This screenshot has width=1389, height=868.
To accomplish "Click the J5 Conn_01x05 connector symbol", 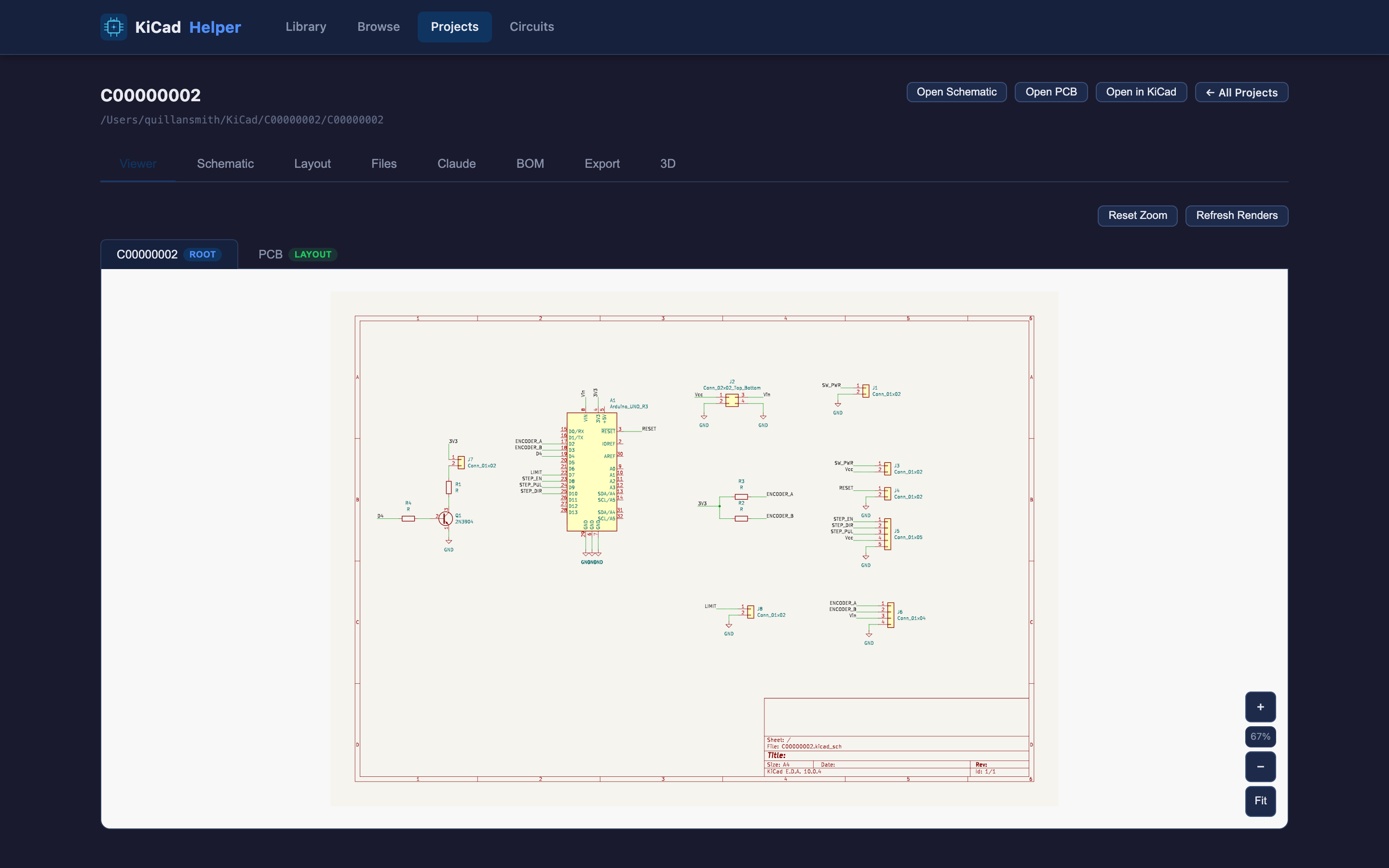I will click(x=887, y=534).
